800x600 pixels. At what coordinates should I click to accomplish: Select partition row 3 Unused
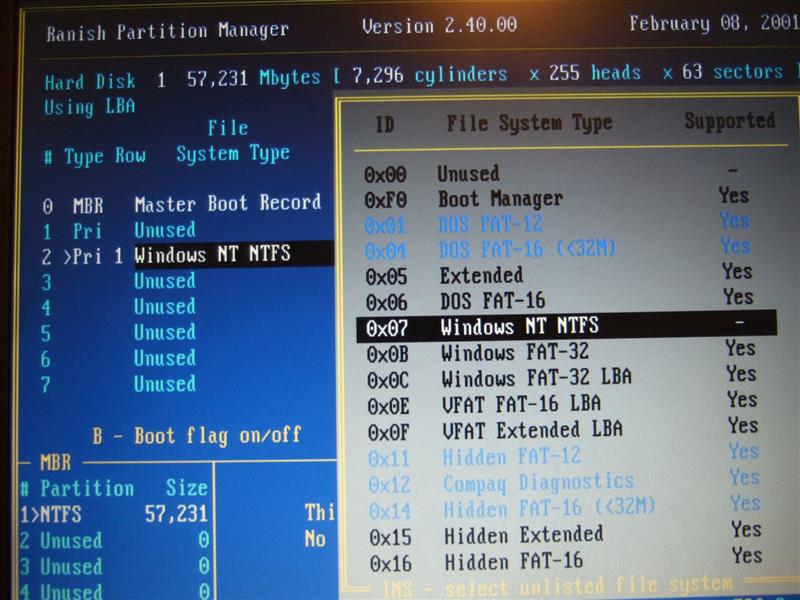click(118, 281)
